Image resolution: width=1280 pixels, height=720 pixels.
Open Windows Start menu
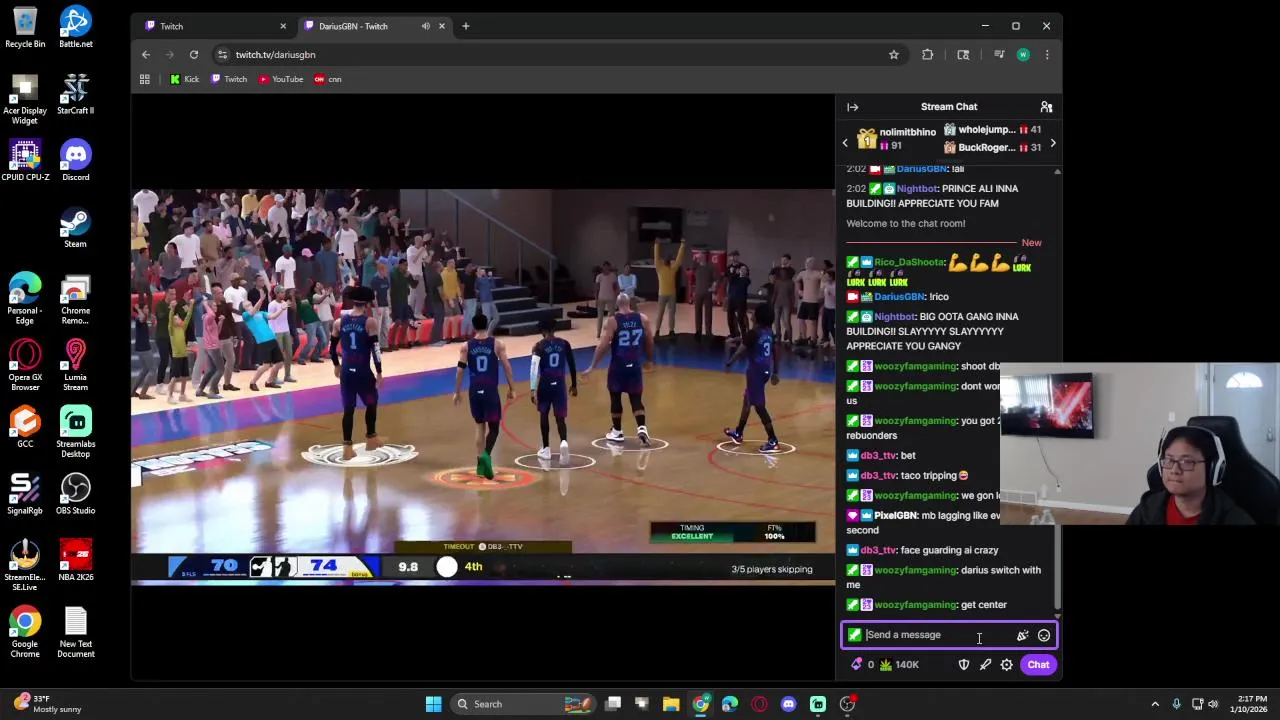coord(433,704)
